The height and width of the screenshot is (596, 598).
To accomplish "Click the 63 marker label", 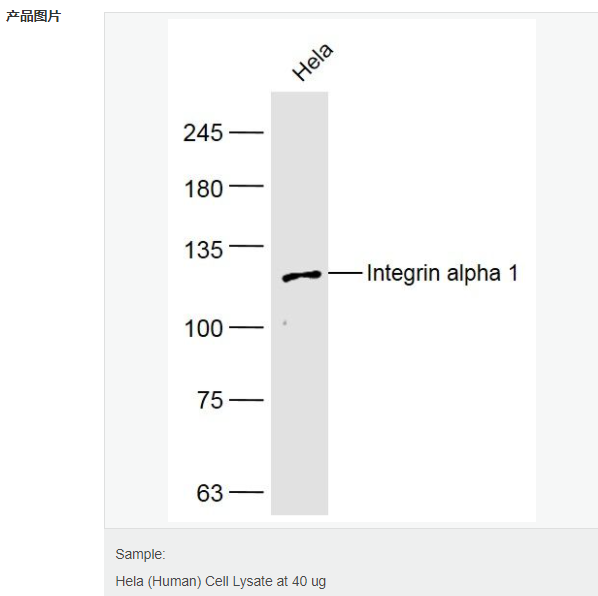I will [209, 493].
